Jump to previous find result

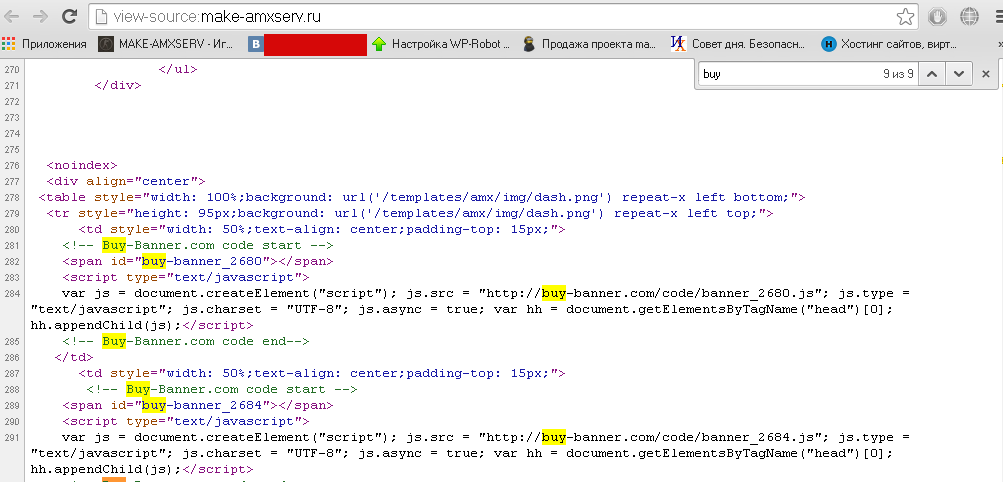tap(932, 74)
